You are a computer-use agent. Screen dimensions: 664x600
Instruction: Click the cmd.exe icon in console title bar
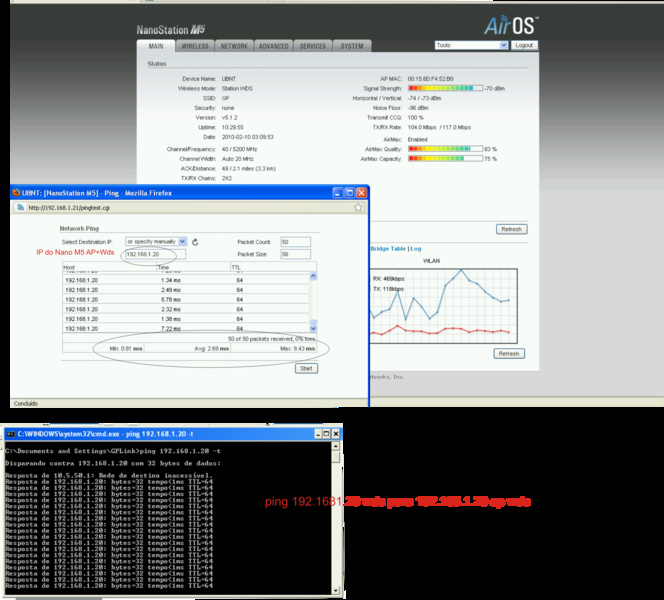pyautogui.click(x=11, y=434)
